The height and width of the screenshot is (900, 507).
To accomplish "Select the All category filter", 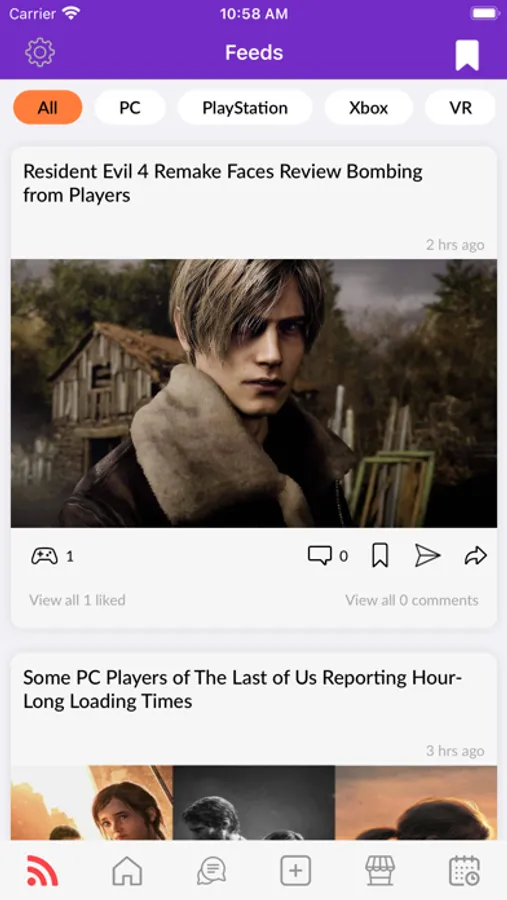I will pos(48,107).
